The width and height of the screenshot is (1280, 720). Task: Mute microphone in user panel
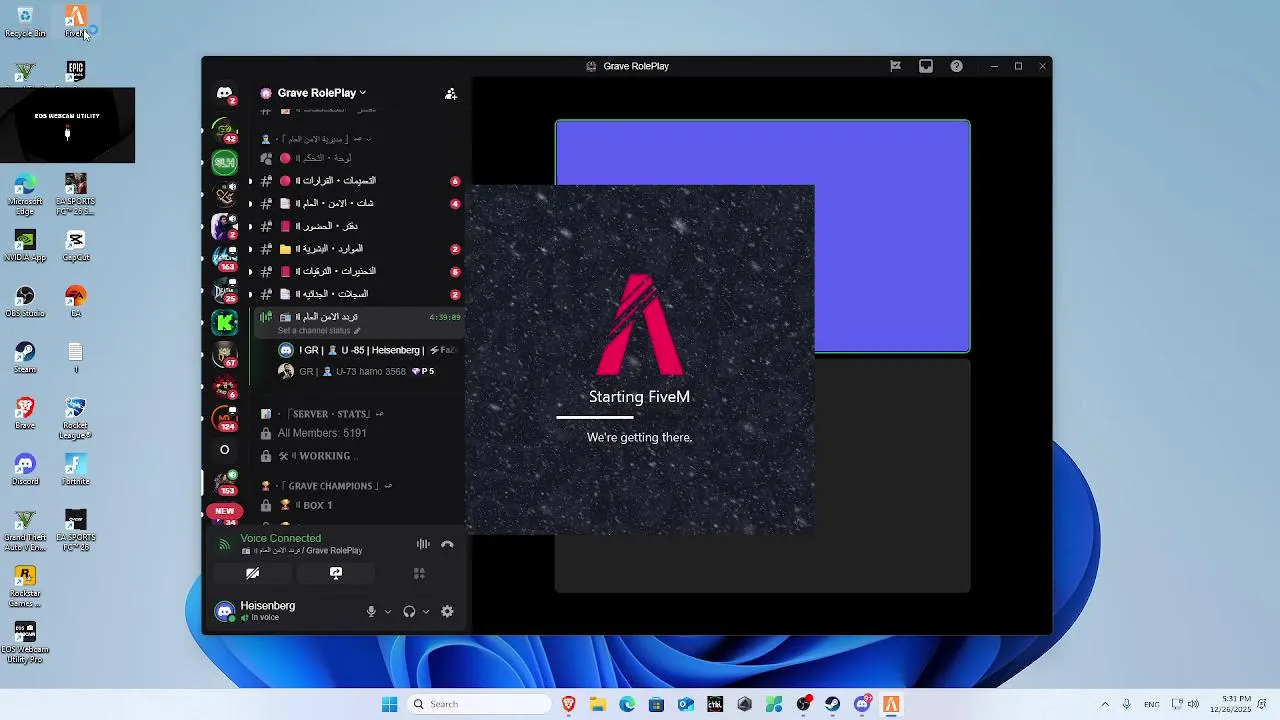click(371, 611)
